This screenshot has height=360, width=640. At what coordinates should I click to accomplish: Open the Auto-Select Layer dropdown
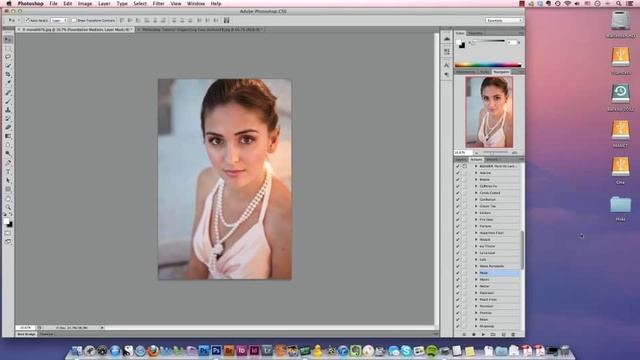59,20
